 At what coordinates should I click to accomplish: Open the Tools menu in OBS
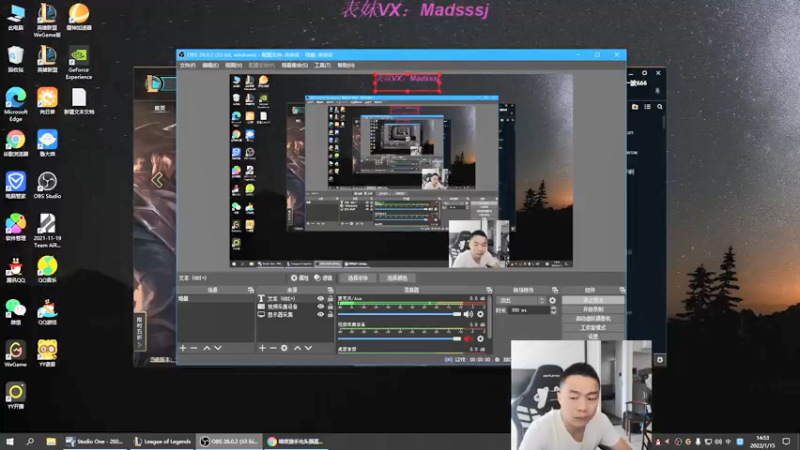click(x=322, y=65)
